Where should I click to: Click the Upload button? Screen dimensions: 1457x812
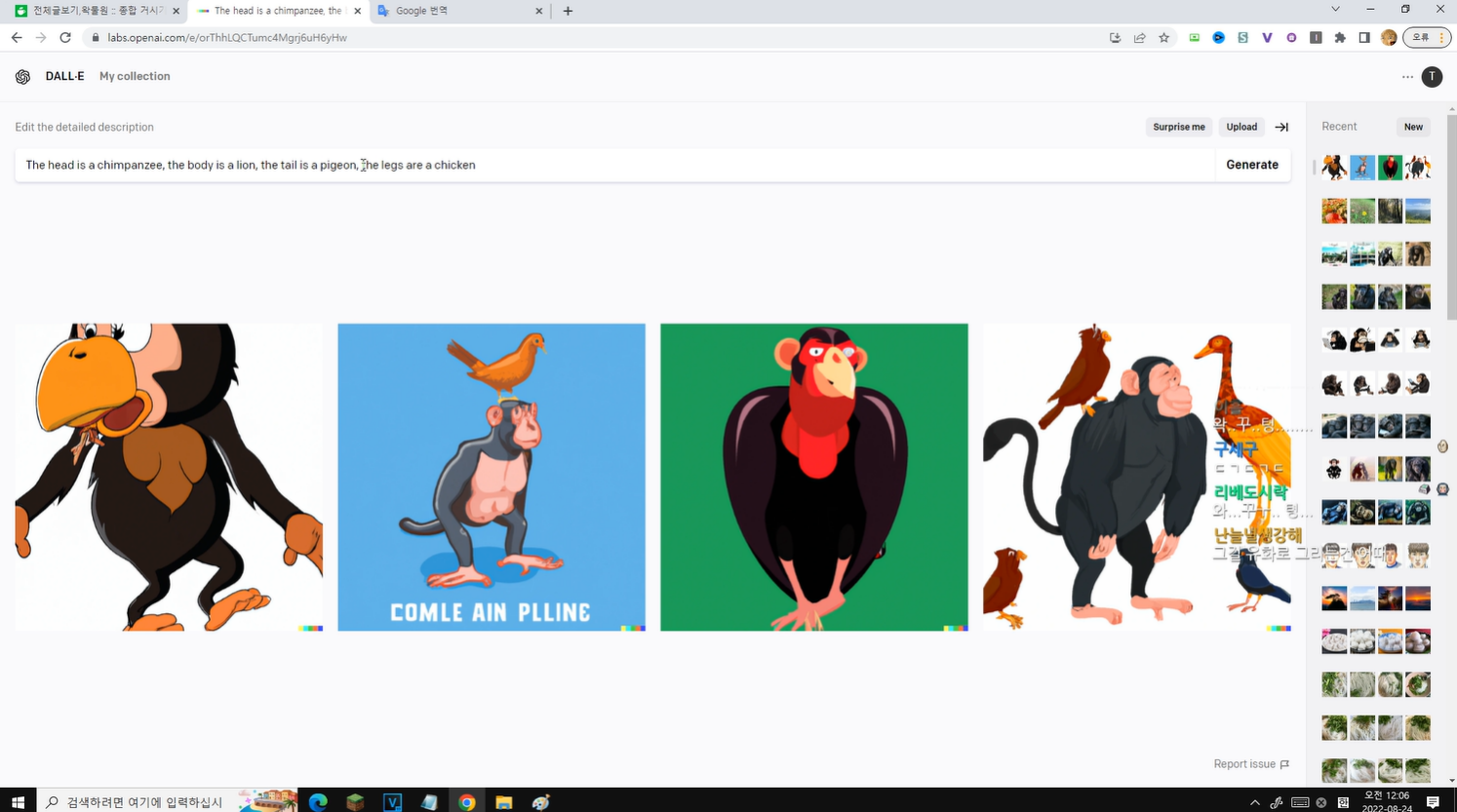point(1241,127)
